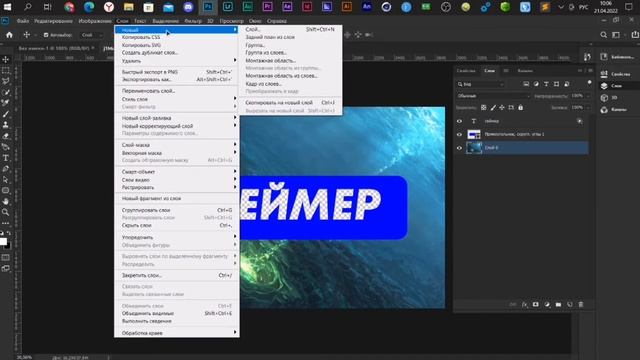Filter layers by adjustment layers icon

pos(536,84)
